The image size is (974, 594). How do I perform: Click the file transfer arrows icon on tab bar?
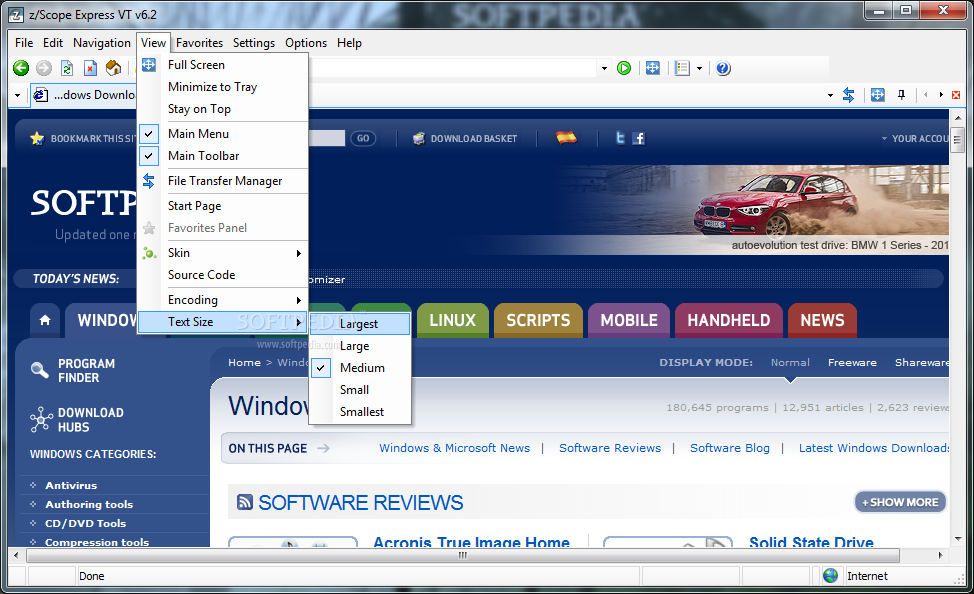tap(849, 95)
